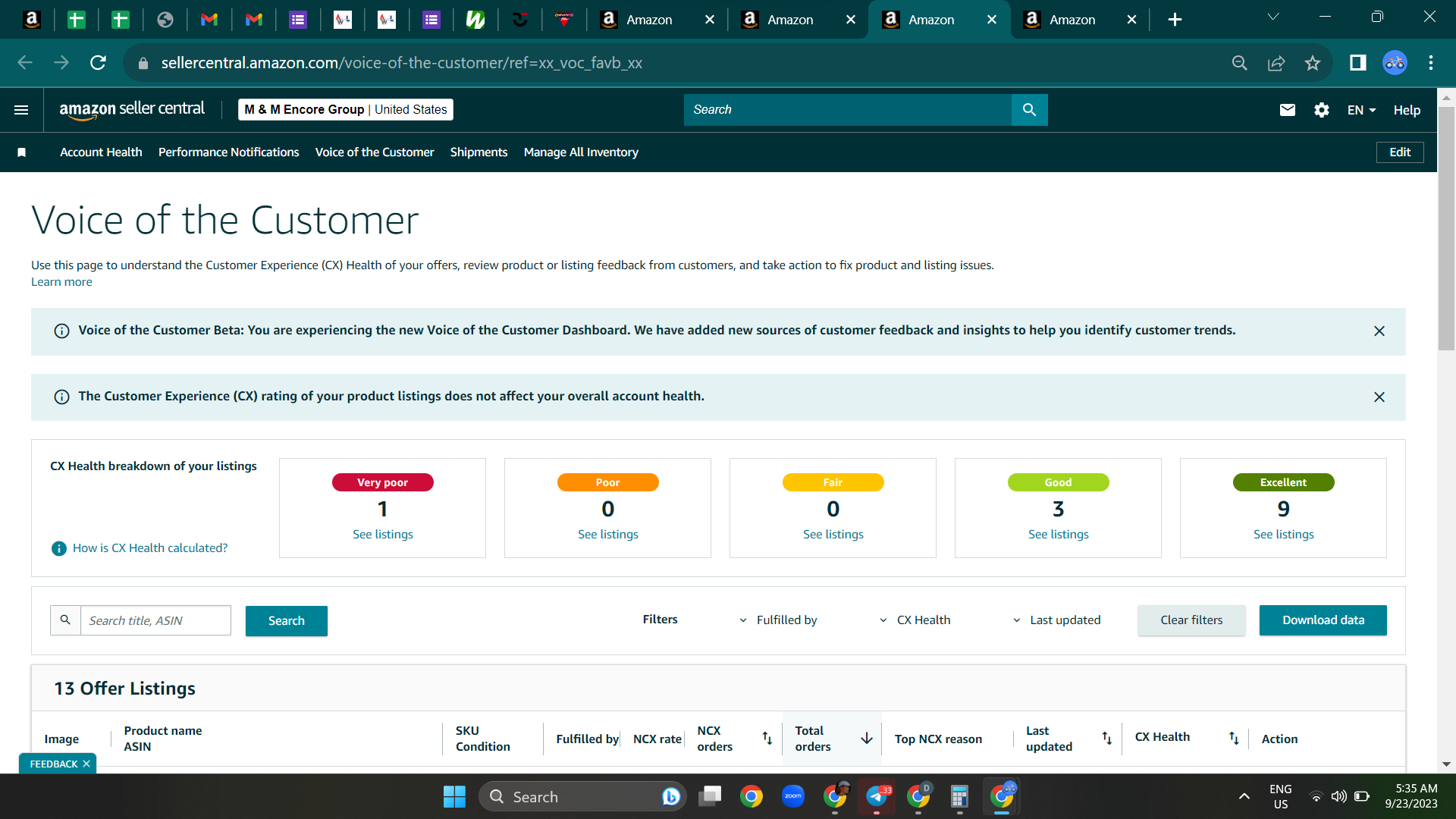See listings under Poor
Viewport: 1456px width, 819px height.
click(608, 535)
